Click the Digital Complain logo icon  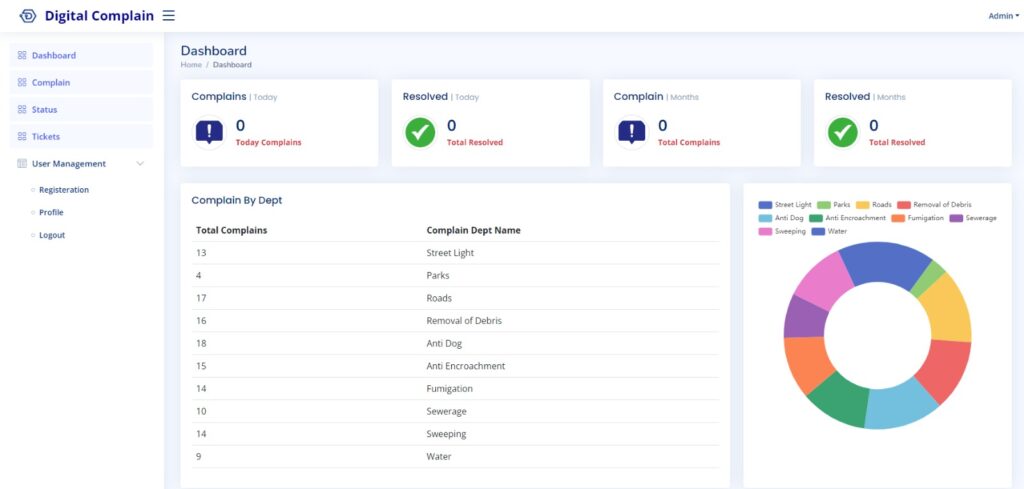point(28,16)
